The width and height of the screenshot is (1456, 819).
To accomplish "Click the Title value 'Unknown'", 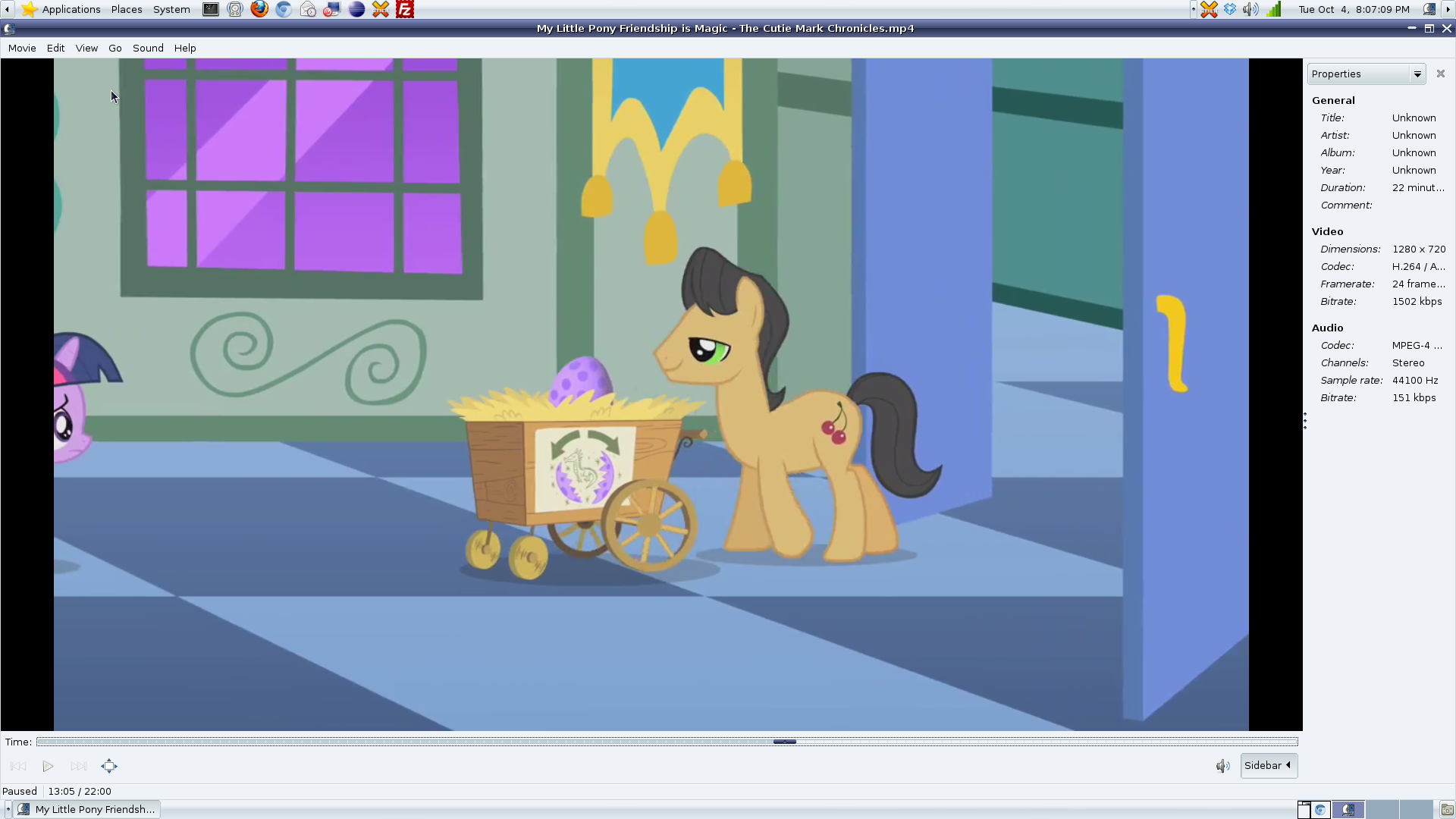I will [x=1414, y=118].
